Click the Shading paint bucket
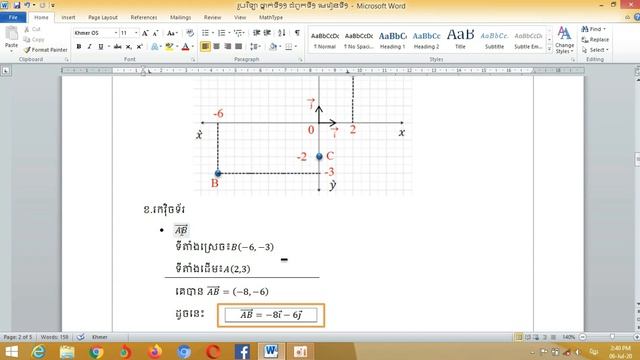Screen dimensions: 640x360 [x=273, y=47]
